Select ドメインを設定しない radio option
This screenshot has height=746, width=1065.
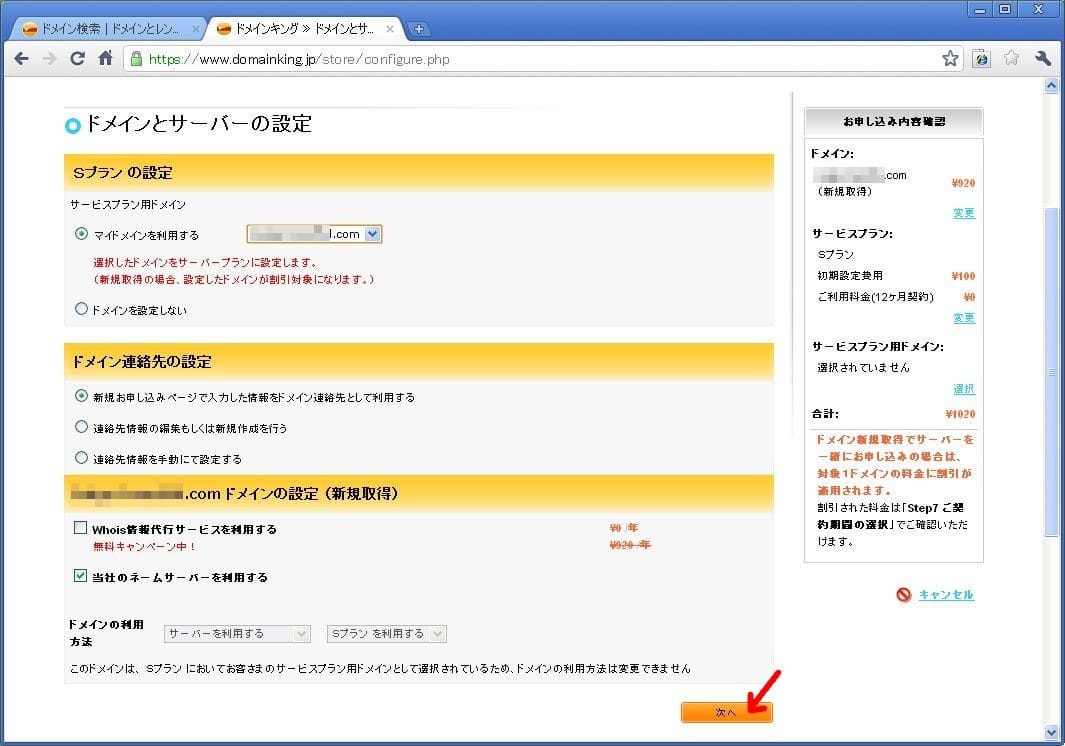[82, 310]
